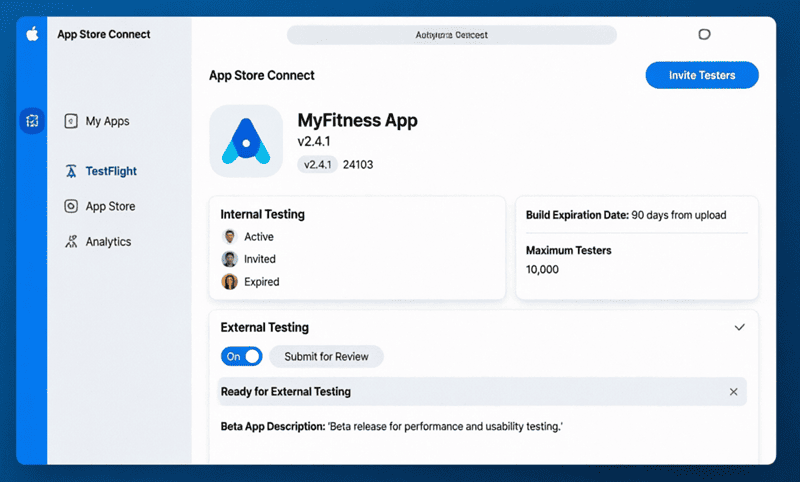800x482 pixels.
Task: Click the Expired tester avatar
Action: [x=230, y=282]
